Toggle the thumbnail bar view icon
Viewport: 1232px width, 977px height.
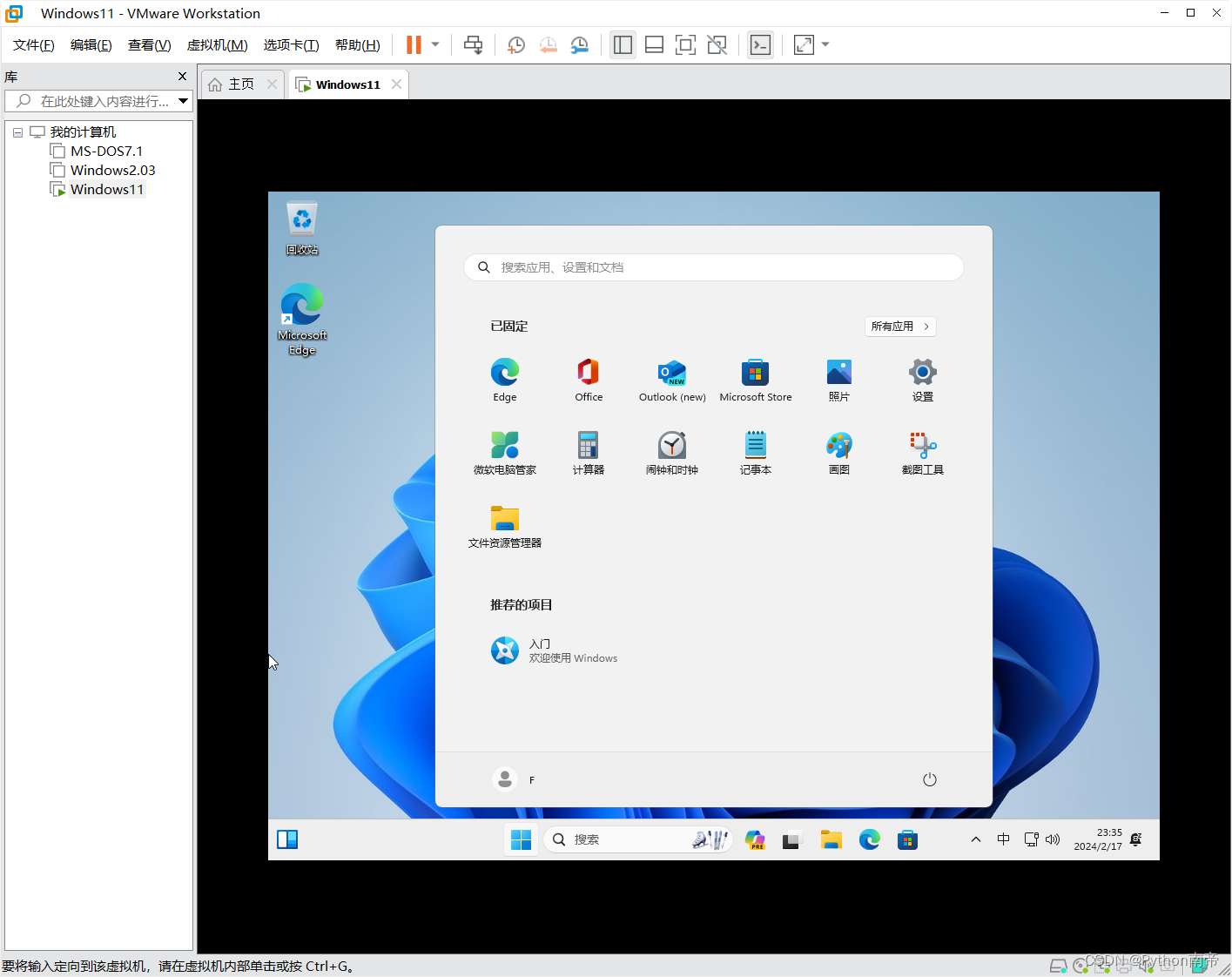pyautogui.click(x=654, y=45)
